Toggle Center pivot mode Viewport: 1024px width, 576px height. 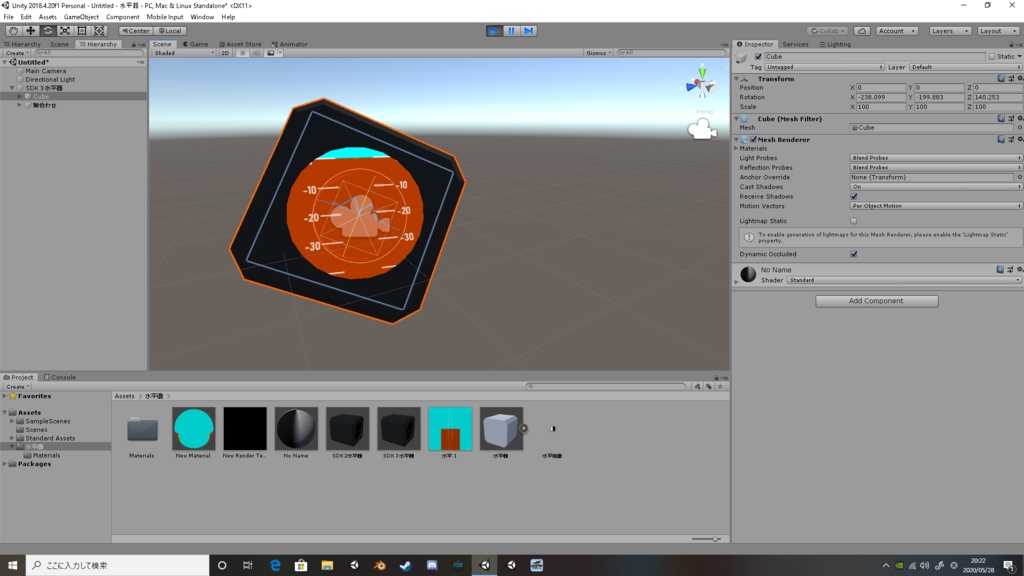tap(136, 31)
